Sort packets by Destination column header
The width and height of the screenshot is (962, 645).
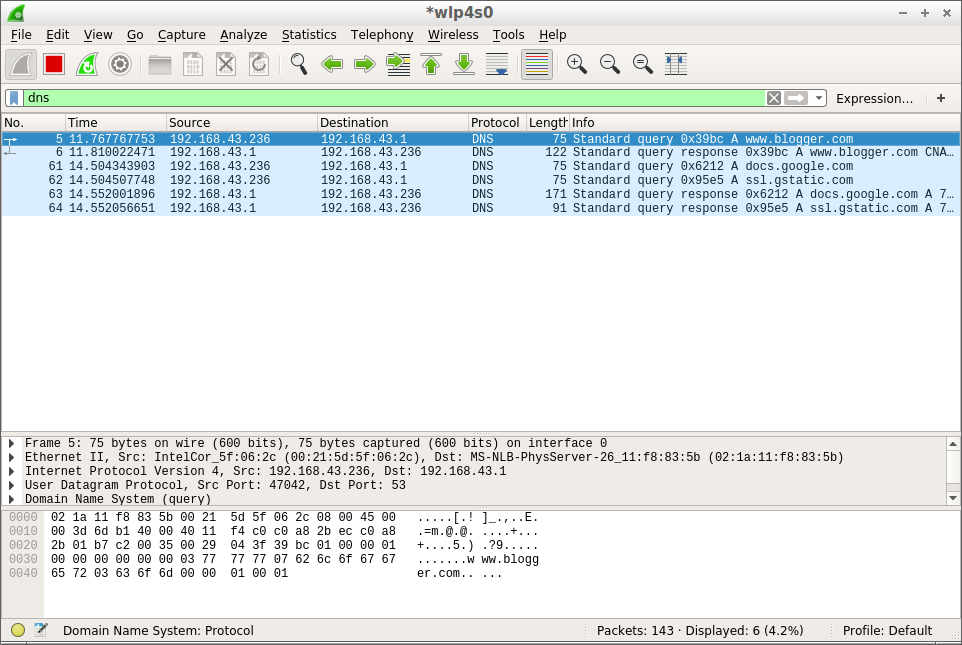tap(393, 123)
